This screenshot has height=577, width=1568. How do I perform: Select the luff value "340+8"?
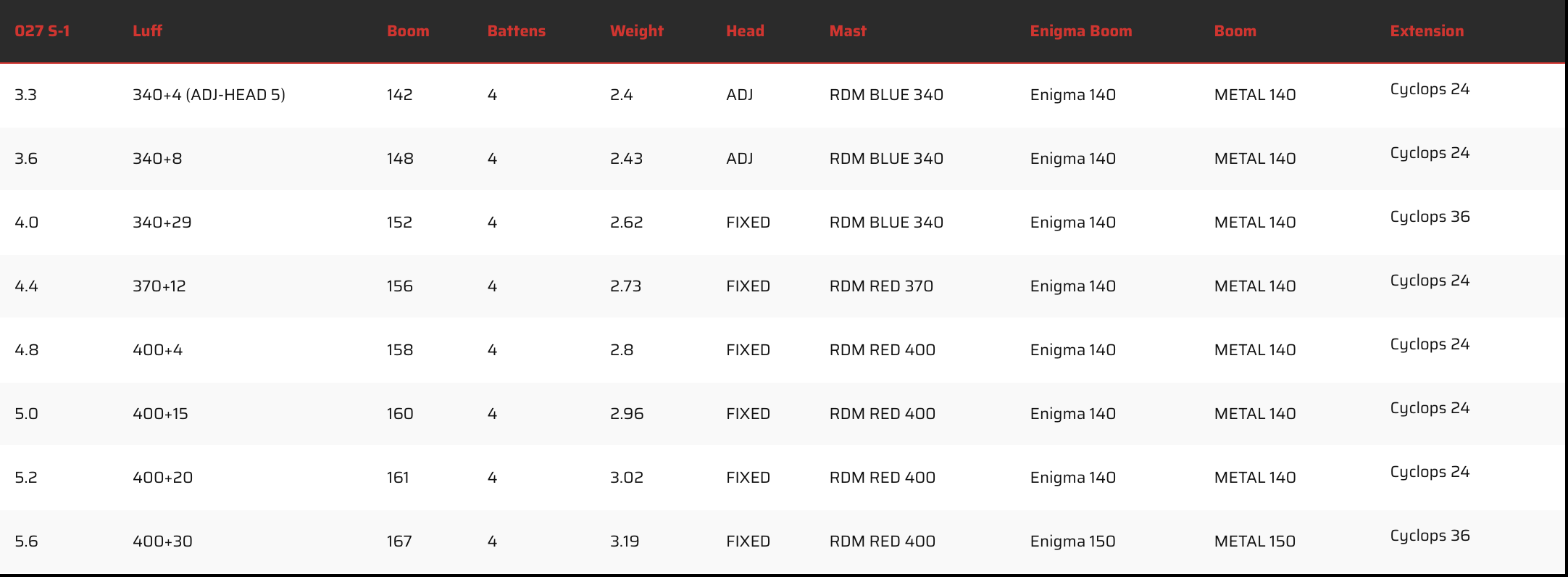[157, 159]
